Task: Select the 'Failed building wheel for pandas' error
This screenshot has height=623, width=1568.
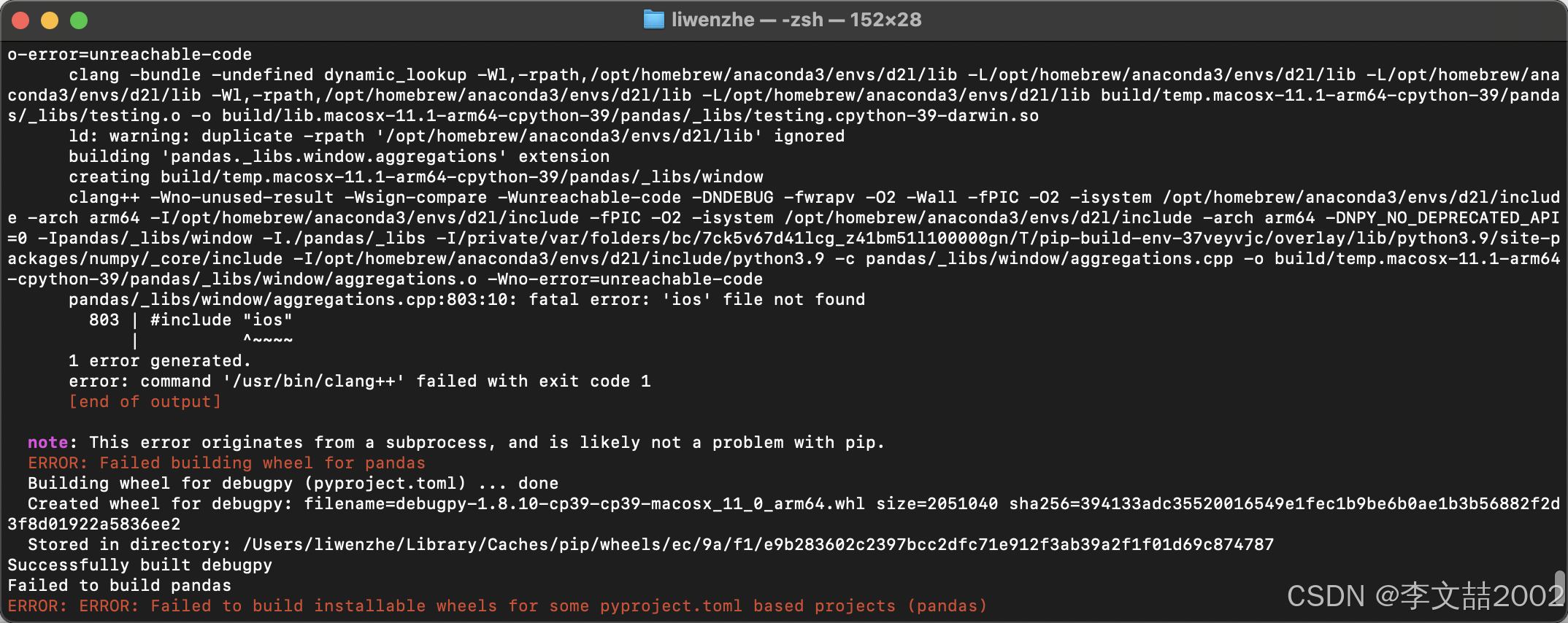Action: (226, 463)
